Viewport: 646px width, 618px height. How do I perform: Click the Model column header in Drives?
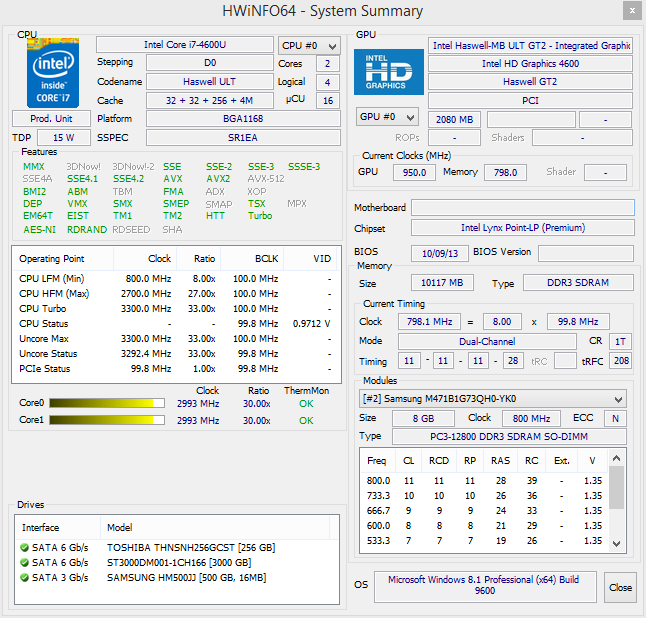click(x=215, y=528)
